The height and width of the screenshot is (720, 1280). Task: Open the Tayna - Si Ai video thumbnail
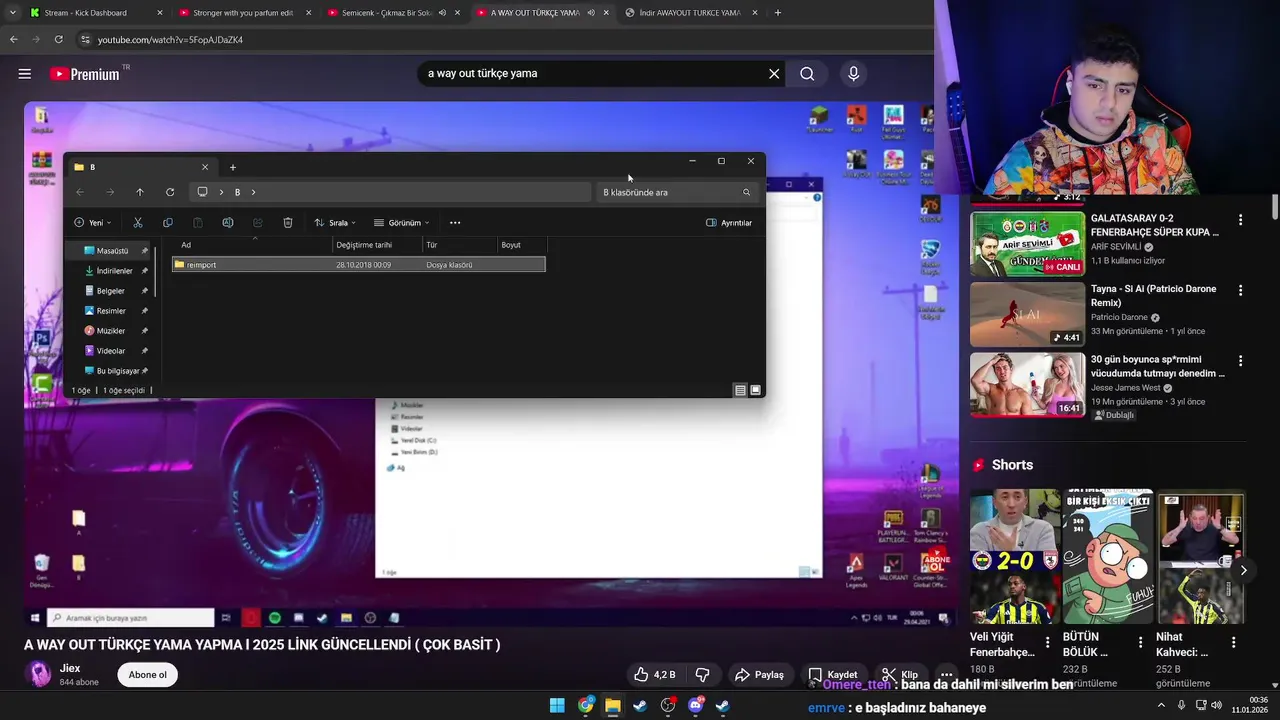[1027, 314]
